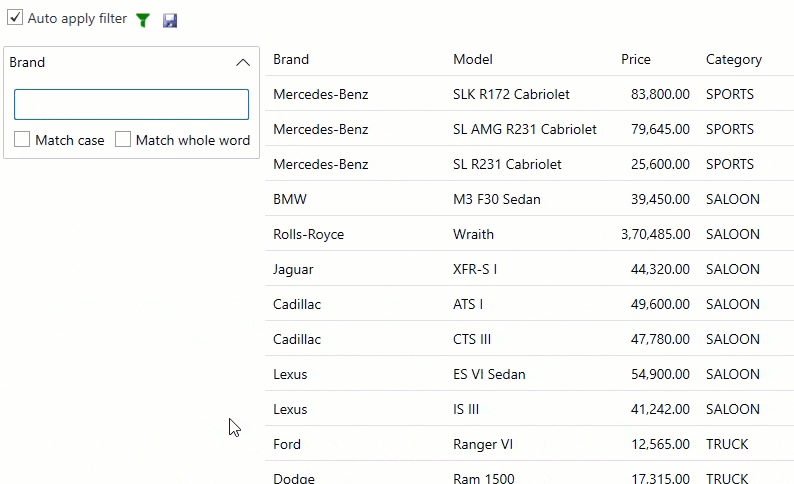
Task: Click the Rolls-Royce brand cell
Action: tap(308, 234)
